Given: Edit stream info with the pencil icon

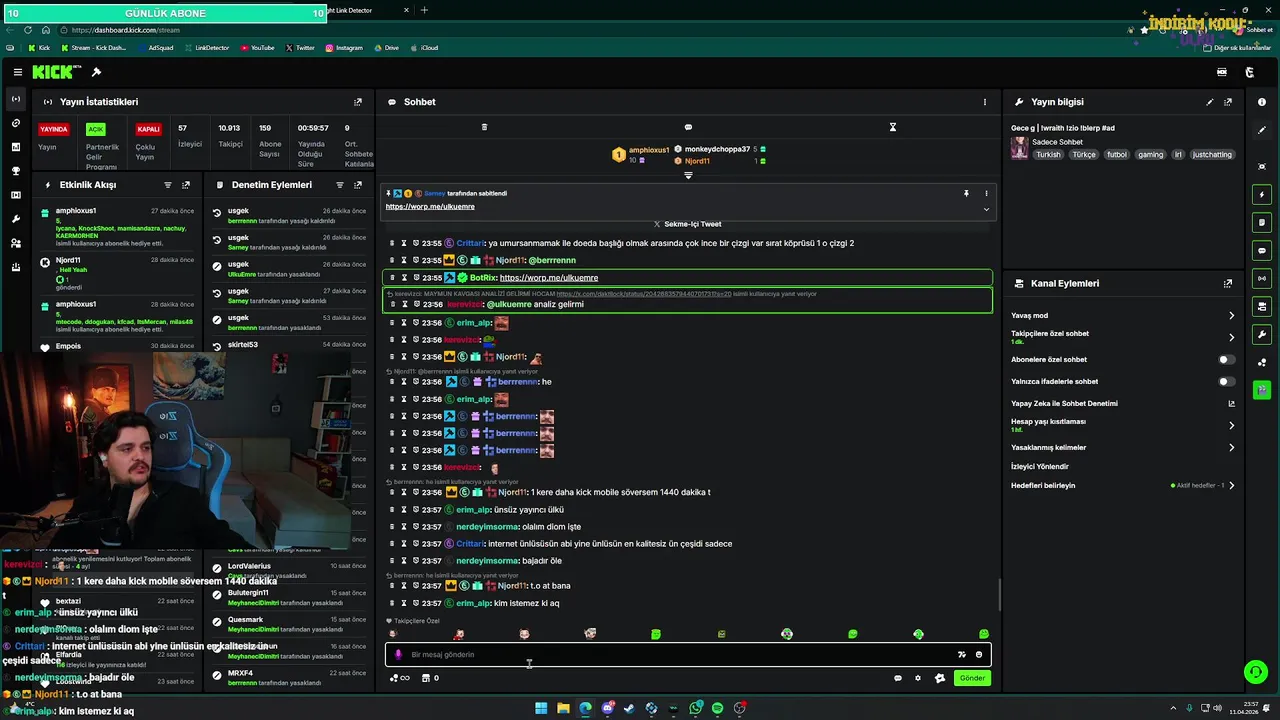Looking at the screenshot, I should tap(1210, 102).
